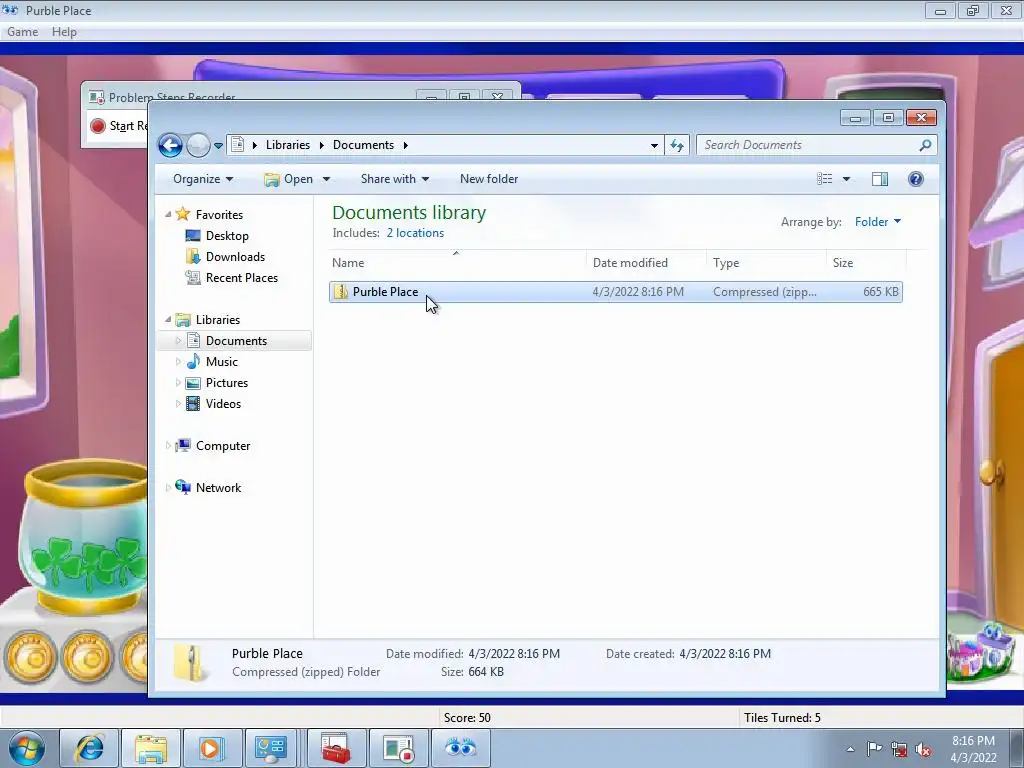Image resolution: width=1024 pixels, height=768 pixels.
Task: Open Windows Explorer taskbar icon
Action: tap(151, 748)
